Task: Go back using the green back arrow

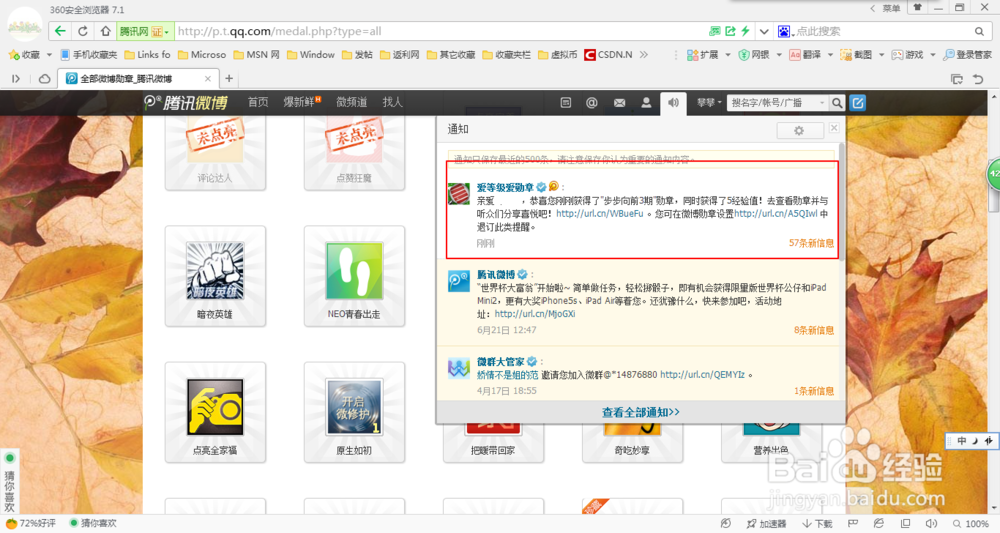Action: [60, 31]
